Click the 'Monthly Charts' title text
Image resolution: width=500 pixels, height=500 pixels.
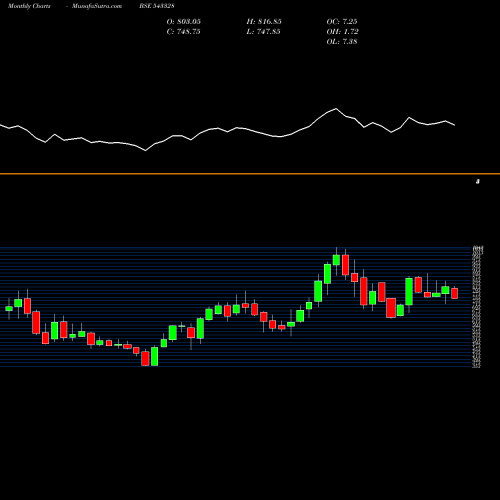click(x=29, y=6)
